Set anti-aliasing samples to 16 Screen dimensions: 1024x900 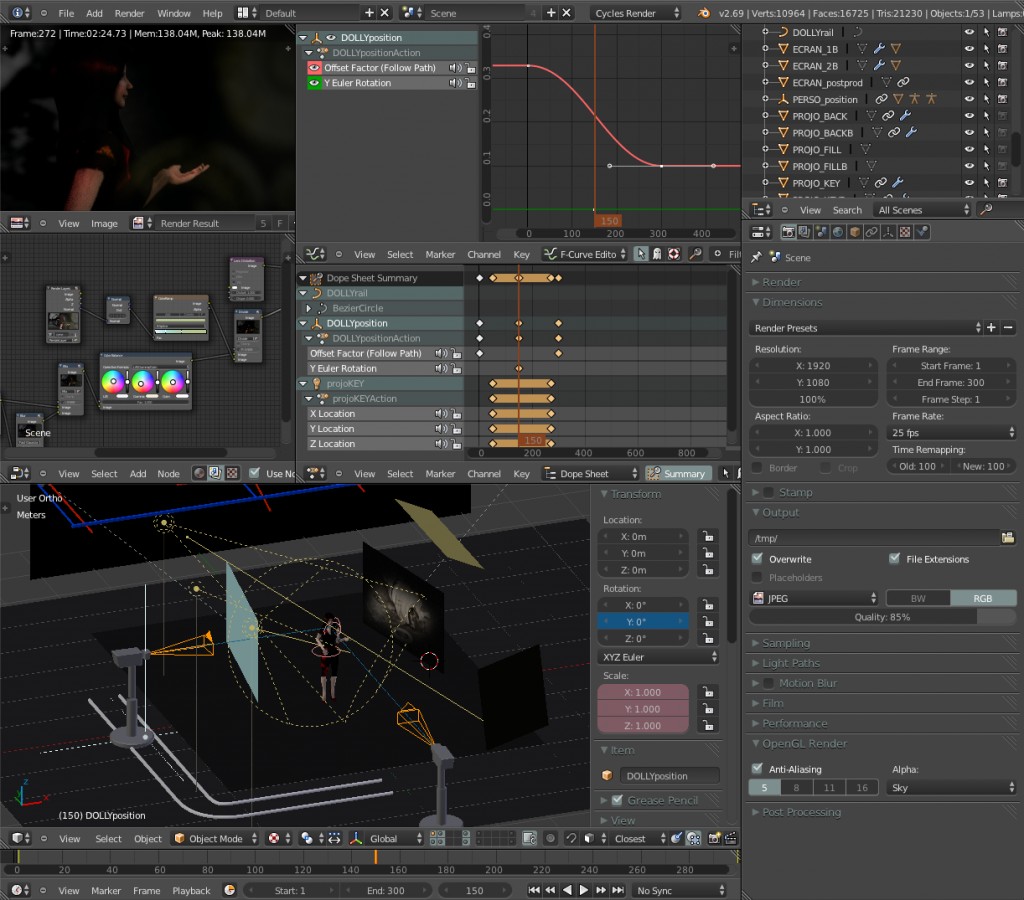pyautogui.click(x=862, y=787)
